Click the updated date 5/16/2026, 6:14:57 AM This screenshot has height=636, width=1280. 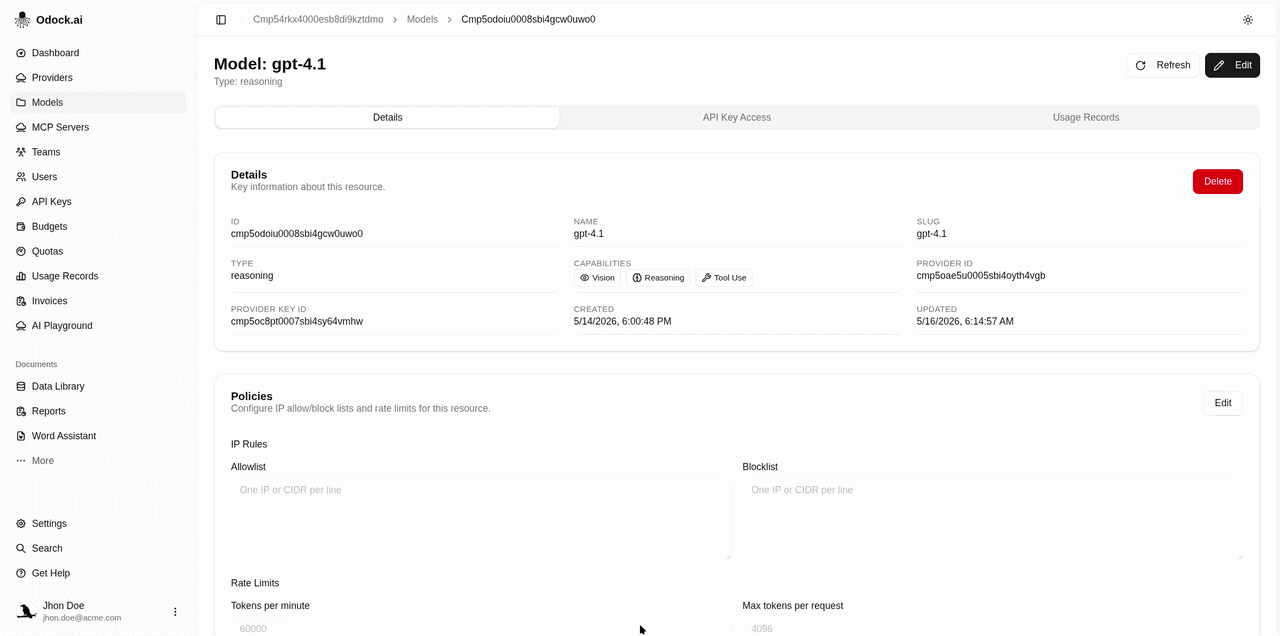(965, 322)
